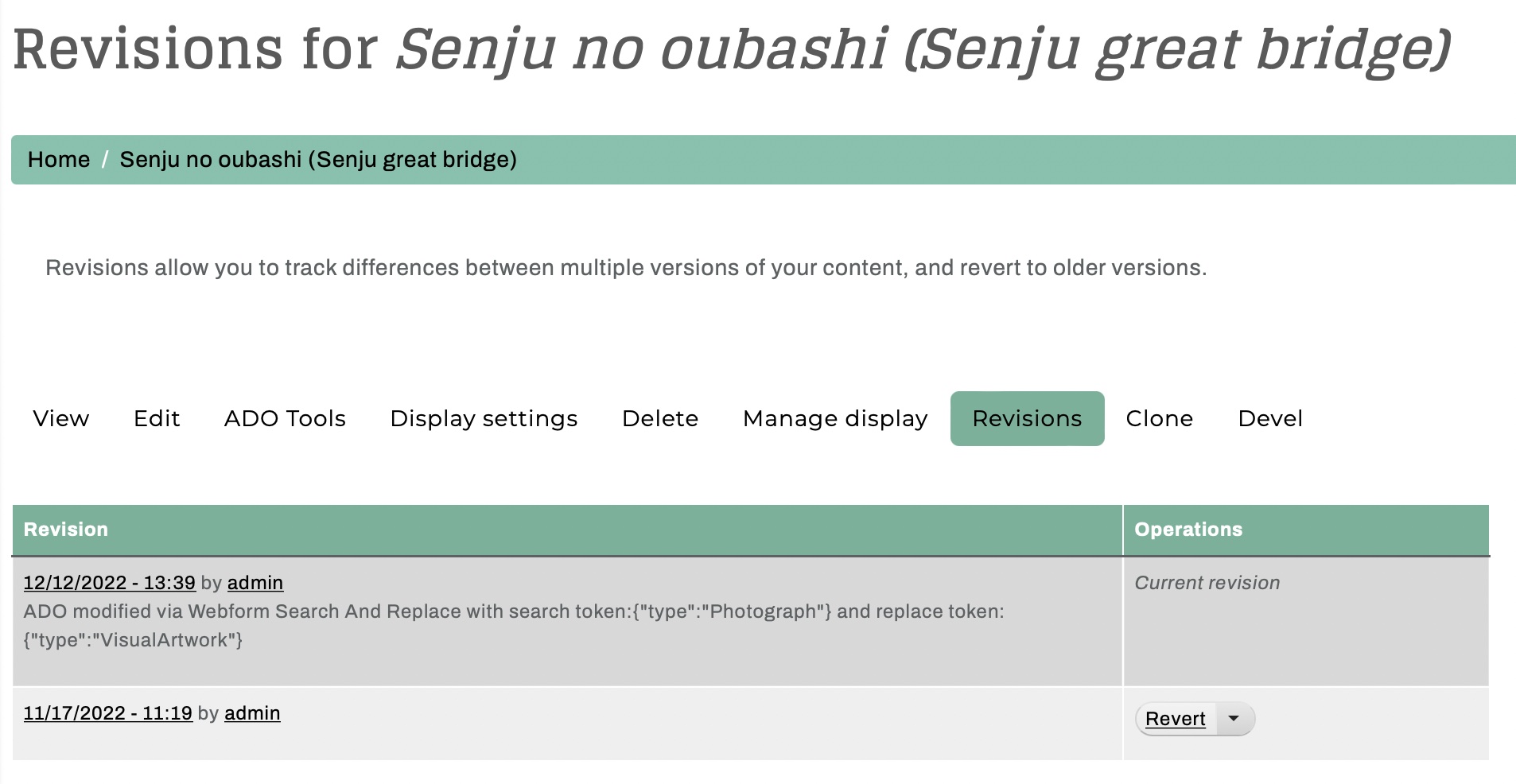The height and width of the screenshot is (784, 1516).
Task: Click the Senju no oubashi breadcrumb link
Action: pyautogui.click(x=318, y=160)
